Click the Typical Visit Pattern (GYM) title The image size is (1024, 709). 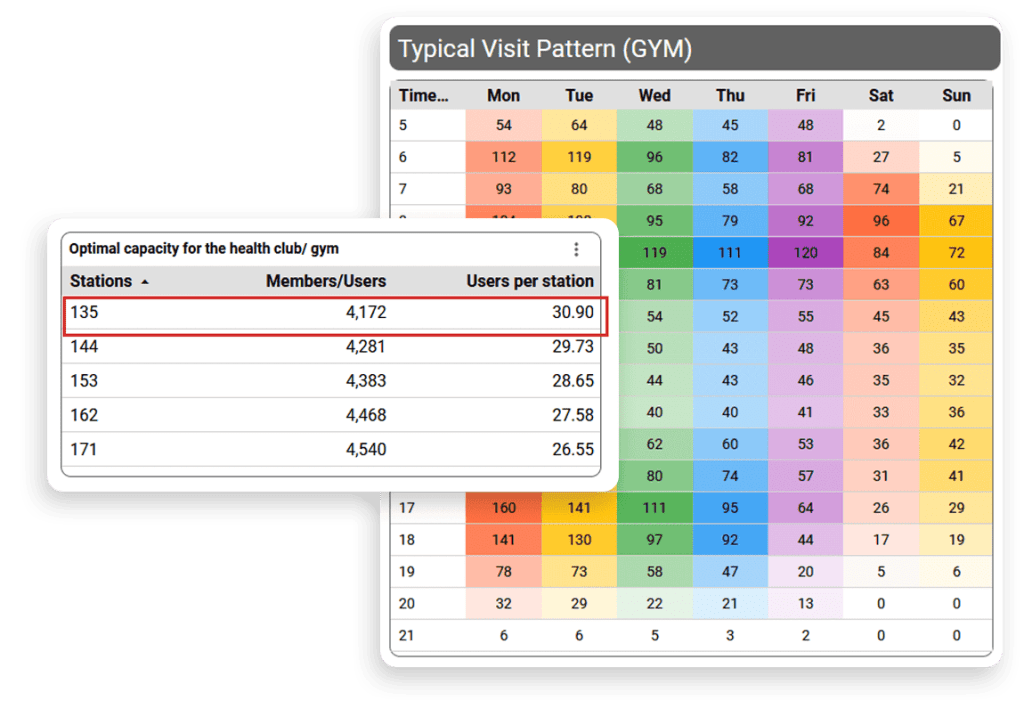[545, 49]
